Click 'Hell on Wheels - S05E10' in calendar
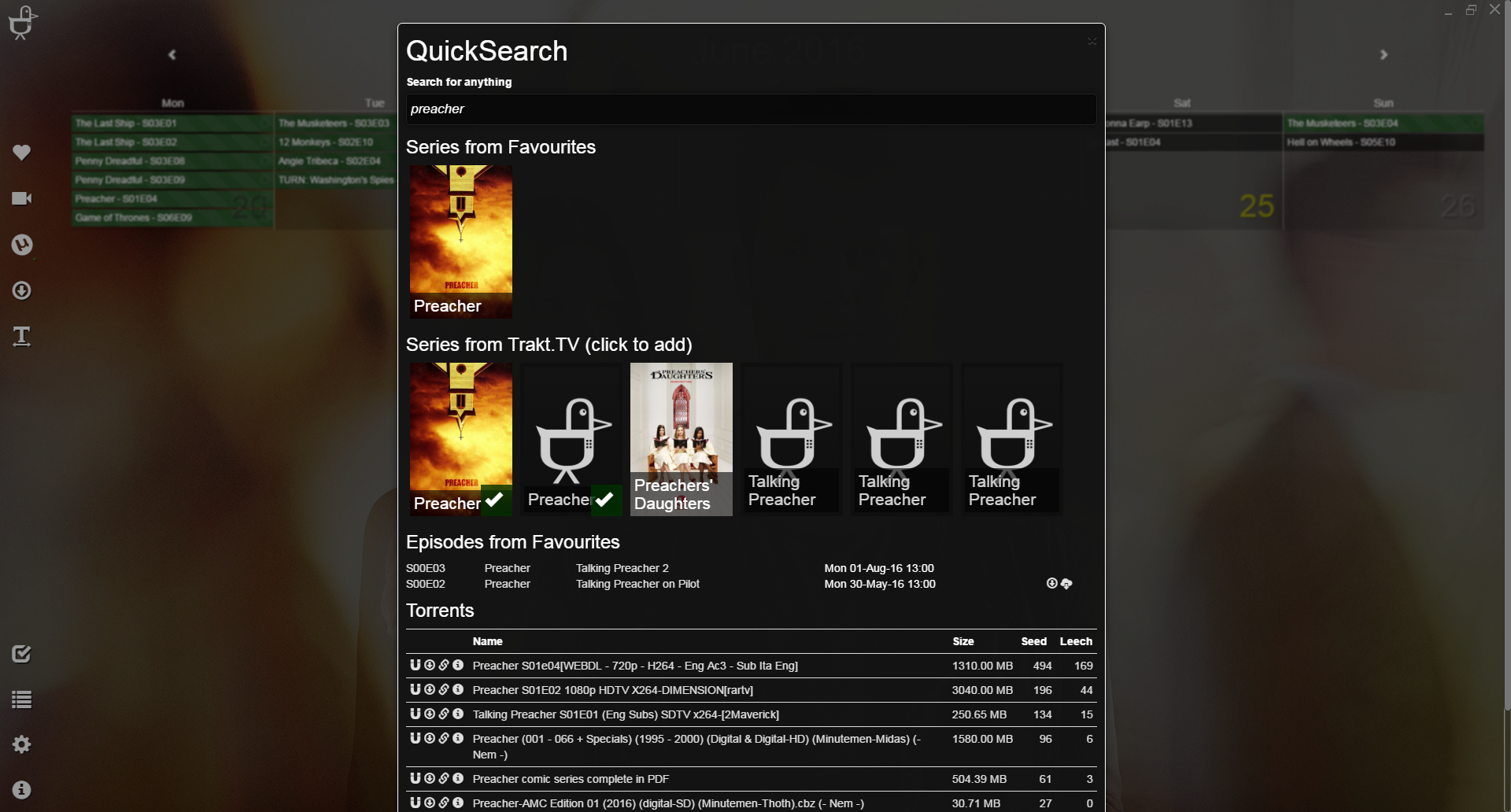The width and height of the screenshot is (1511, 812). coord(1384,142)
